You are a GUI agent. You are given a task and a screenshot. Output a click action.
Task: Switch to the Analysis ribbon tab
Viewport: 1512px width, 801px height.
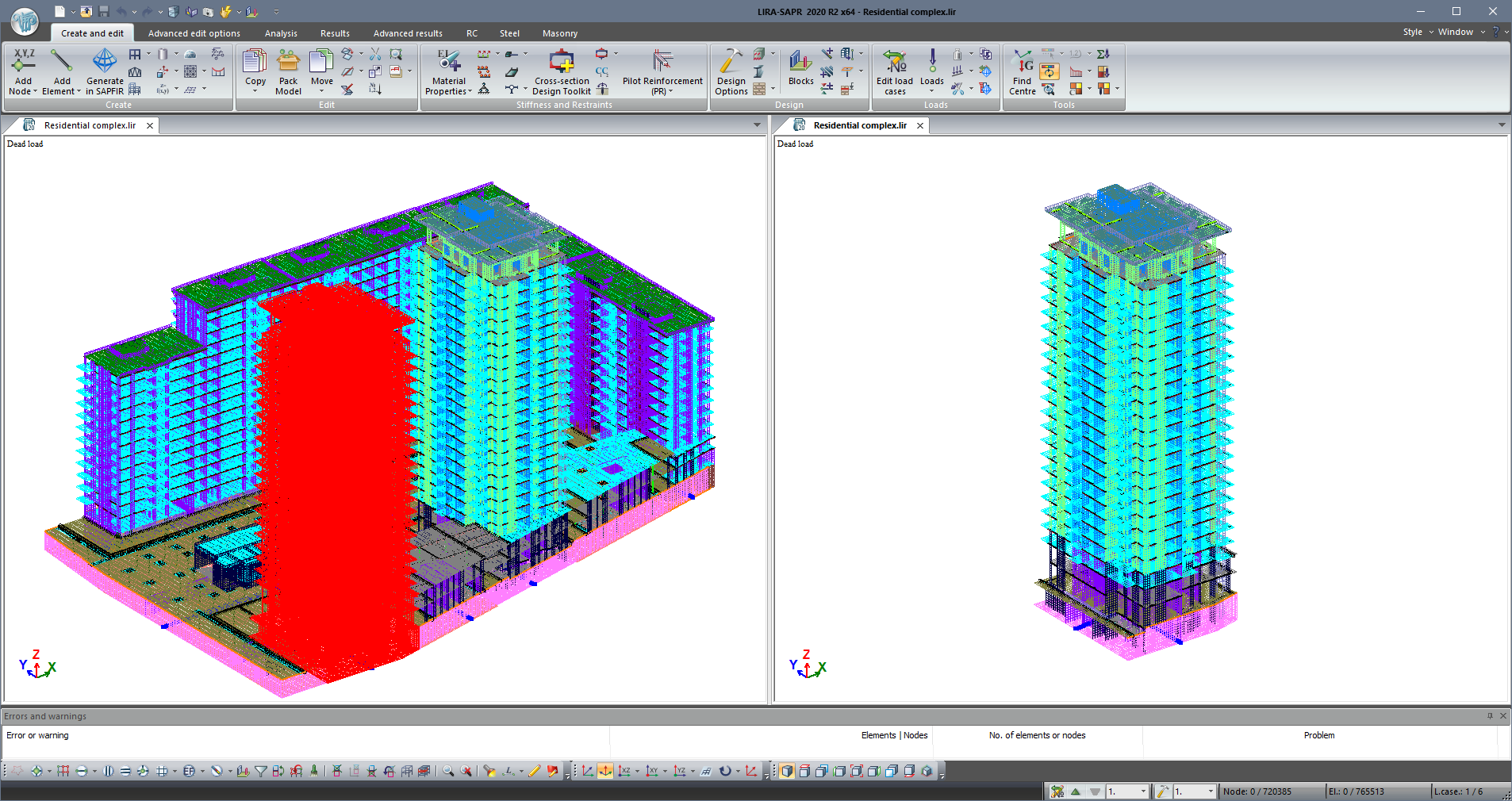coord(281,33)
